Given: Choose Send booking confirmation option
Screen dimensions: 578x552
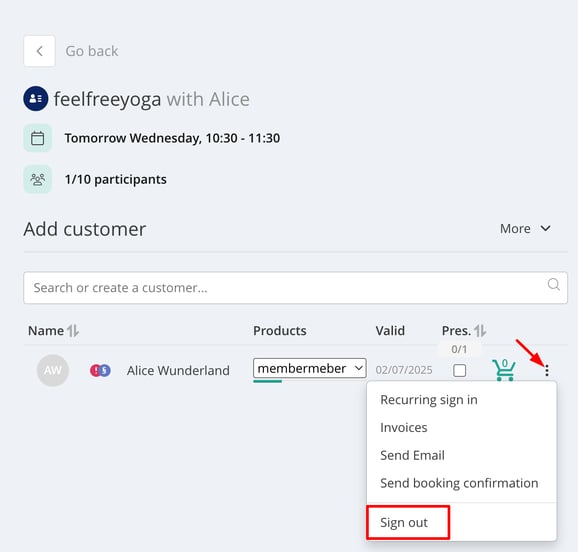Looking at the screenshot, I should [459, 483].
